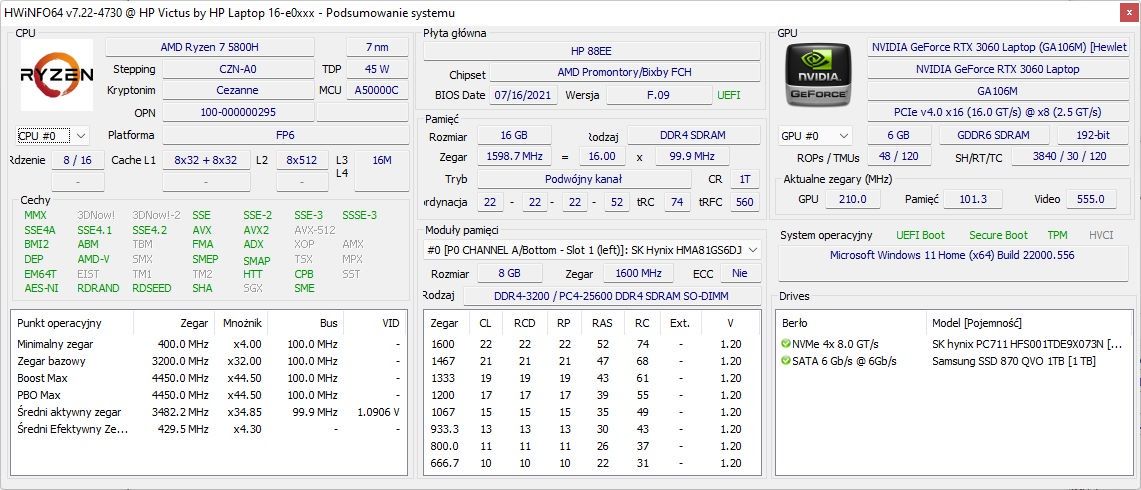Image resolution: width=1141 pixels, height=490 pixels.
Task: Click the A50000C MCU value
Action: point(377,90)
